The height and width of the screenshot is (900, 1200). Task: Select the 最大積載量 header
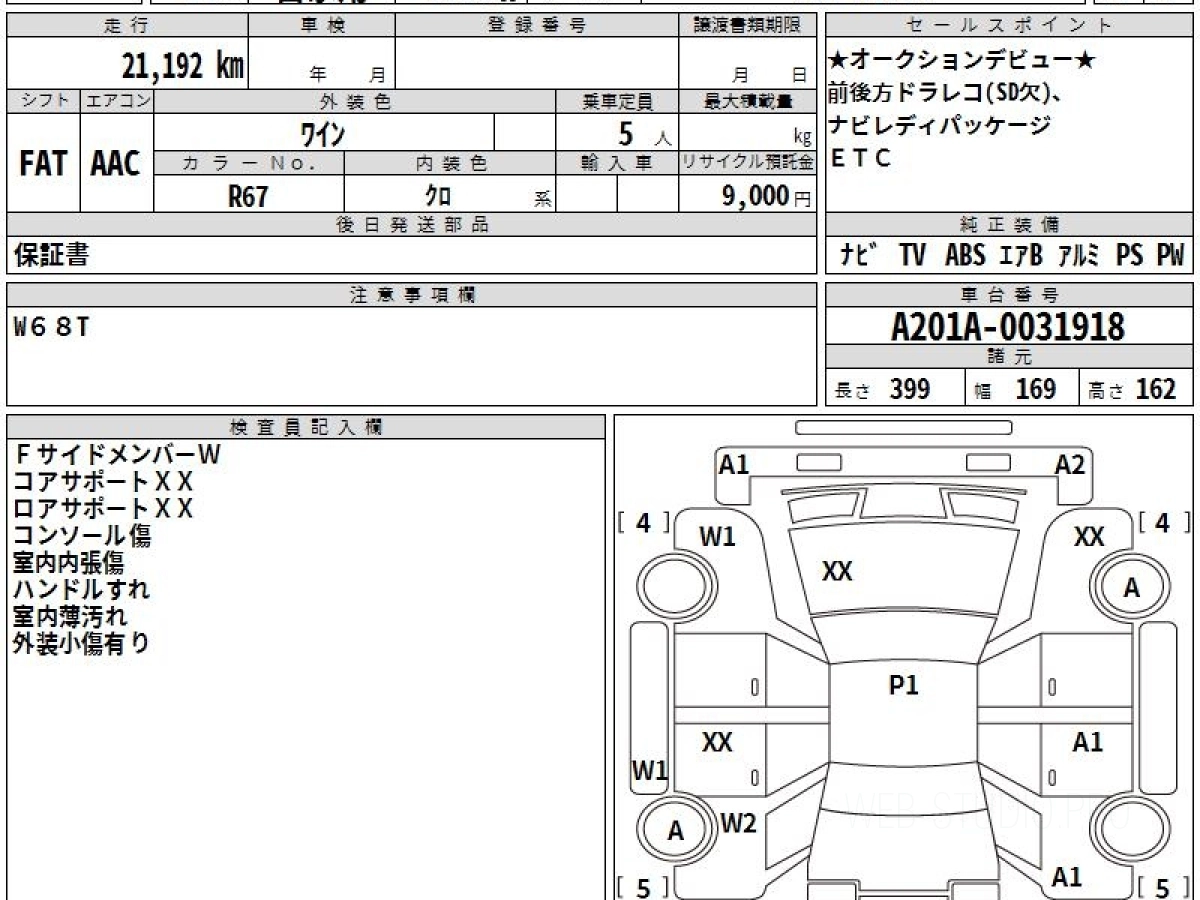click(x=748, y=101)
